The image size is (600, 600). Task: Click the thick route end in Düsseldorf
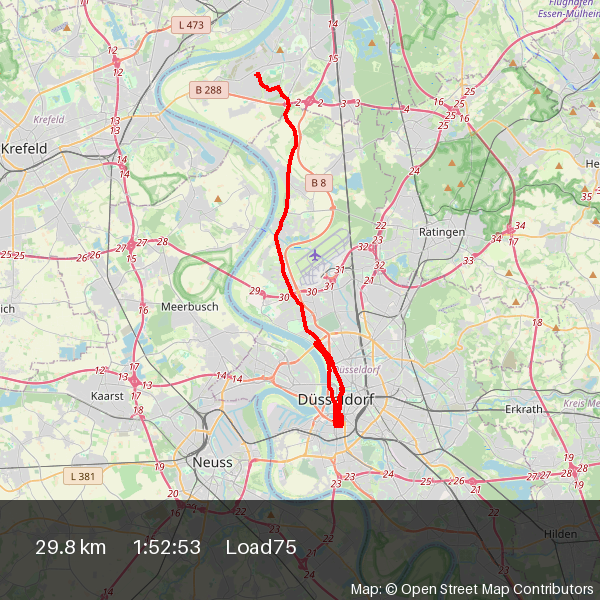[338, 421]
